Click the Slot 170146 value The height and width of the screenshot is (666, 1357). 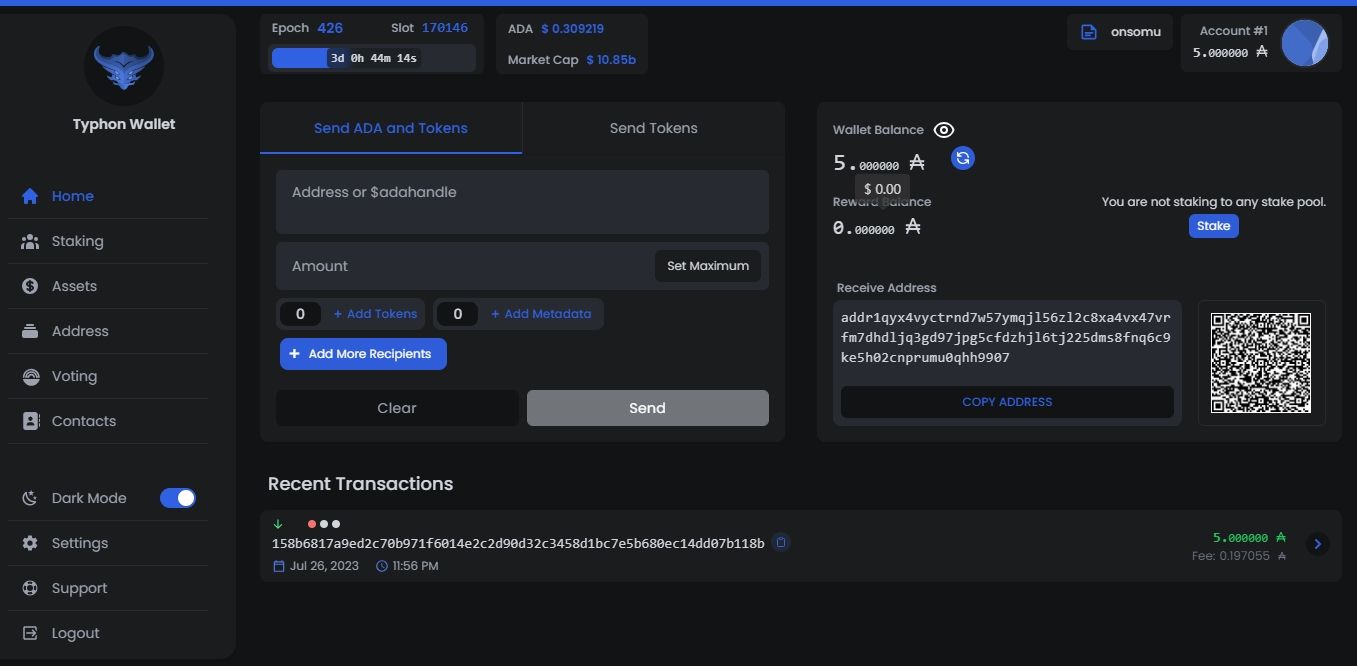445,28
